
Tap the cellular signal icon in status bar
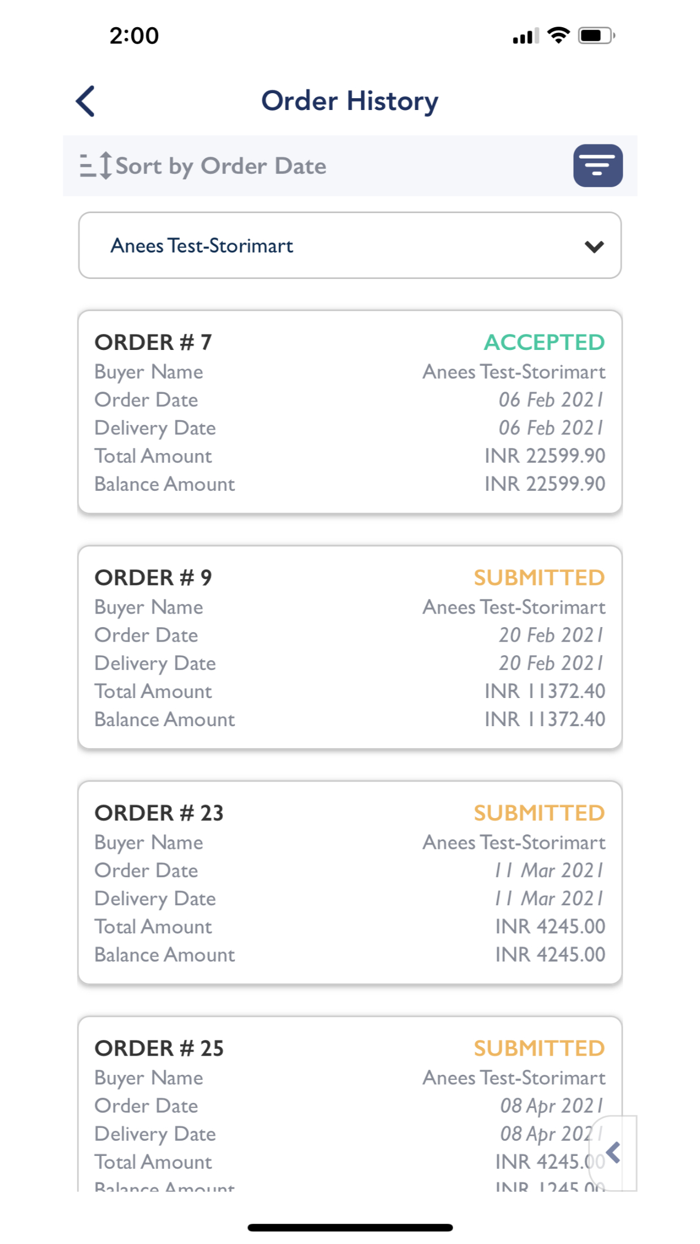point(523,34)
